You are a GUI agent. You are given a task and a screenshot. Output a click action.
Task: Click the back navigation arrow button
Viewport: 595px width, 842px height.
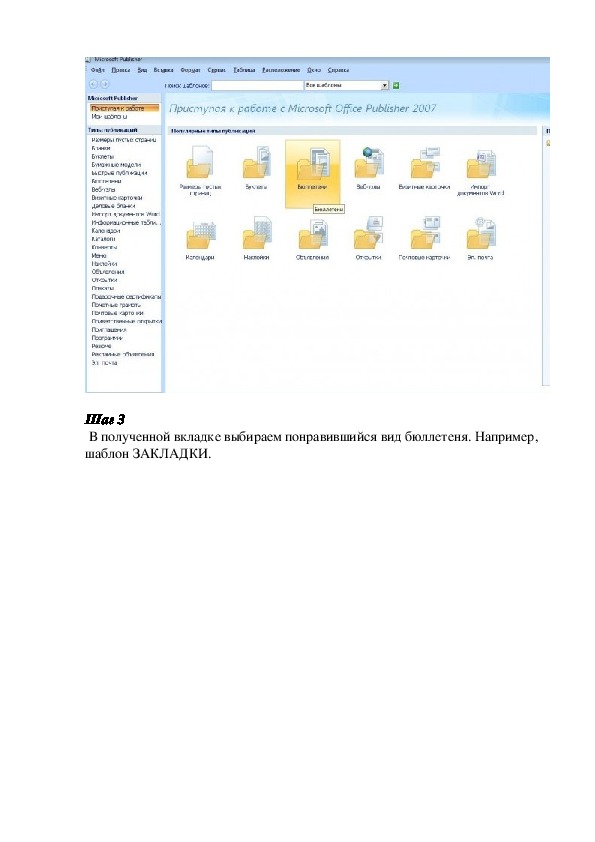coord(93,84)
